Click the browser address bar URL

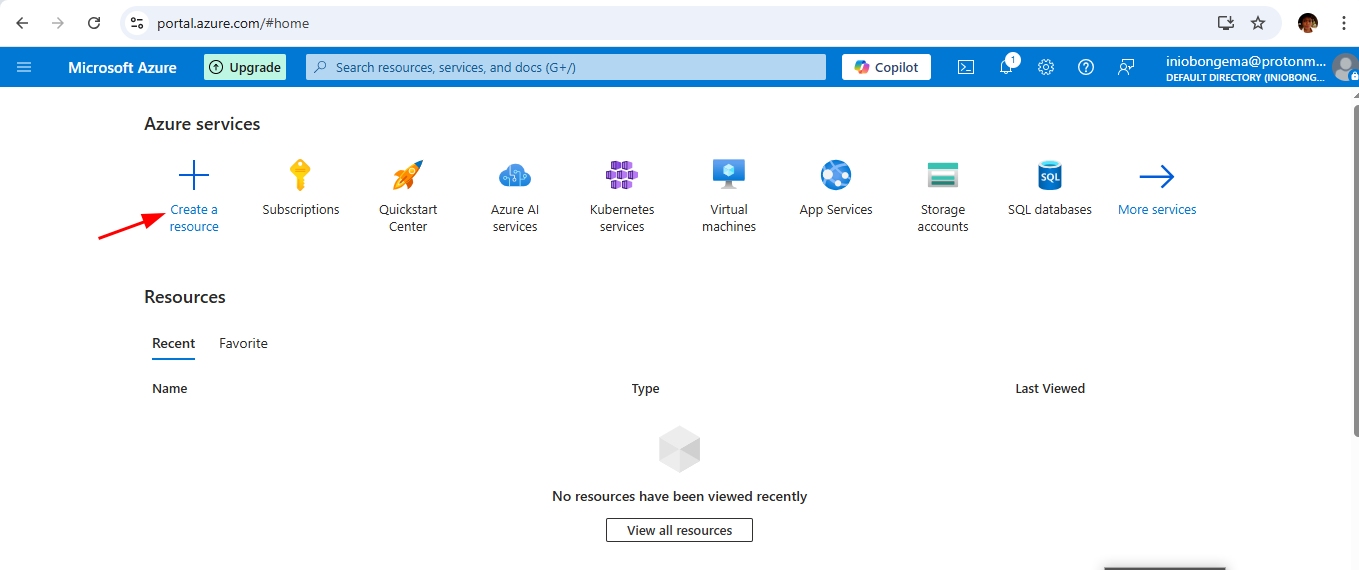click(x=233, y=23)
